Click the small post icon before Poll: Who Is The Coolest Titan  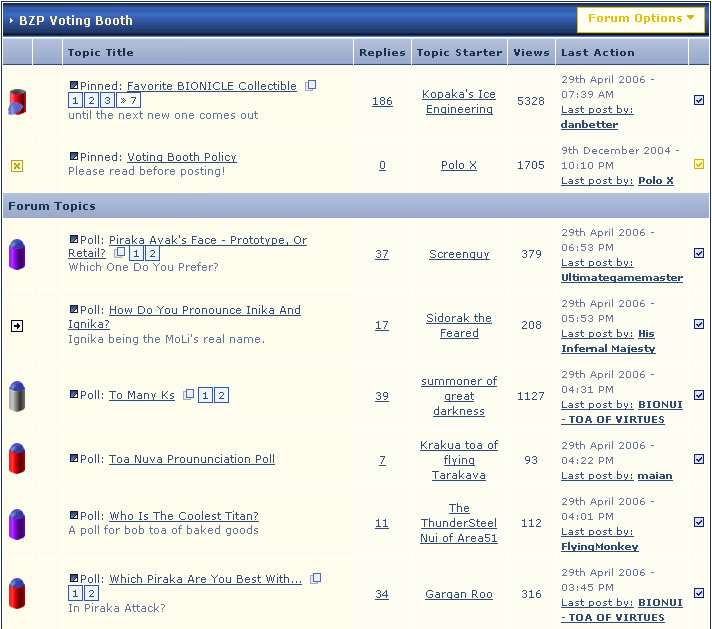click(73, 515)
